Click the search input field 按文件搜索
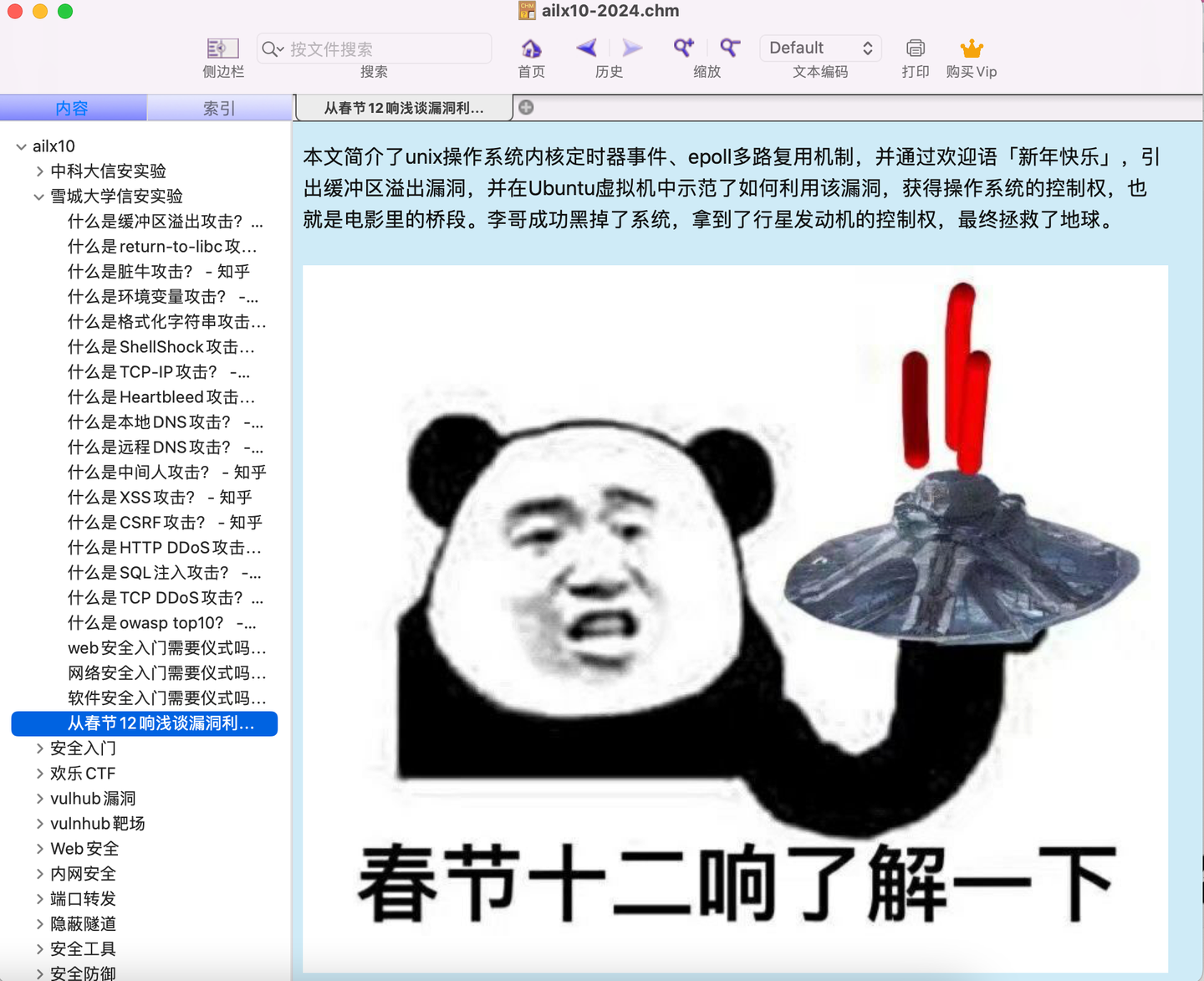The width and height of the screenshot is (1204, 981). pyautogui.click(x=373, y=49)
